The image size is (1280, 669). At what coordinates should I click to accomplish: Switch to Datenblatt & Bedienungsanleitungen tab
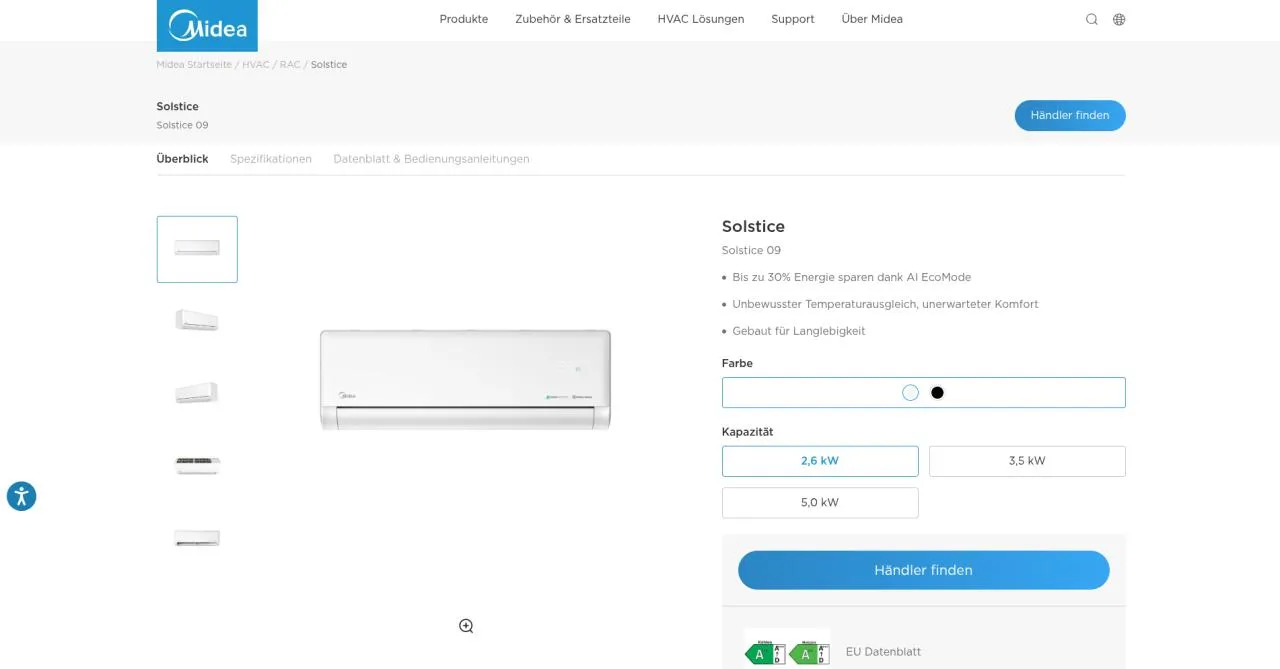[x=431, y=159]
